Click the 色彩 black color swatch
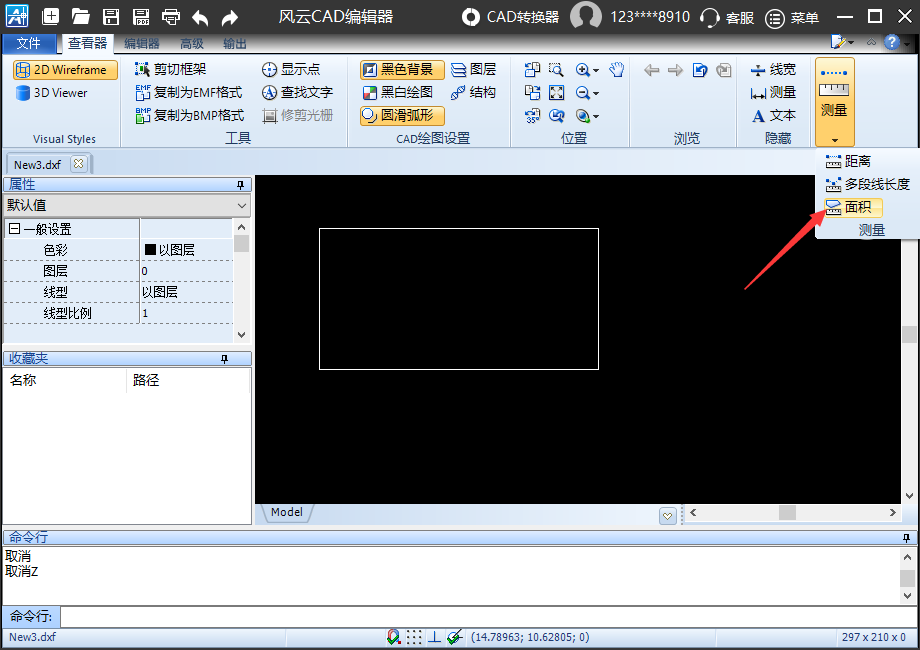The image size is (920, 650). point(150,249)
